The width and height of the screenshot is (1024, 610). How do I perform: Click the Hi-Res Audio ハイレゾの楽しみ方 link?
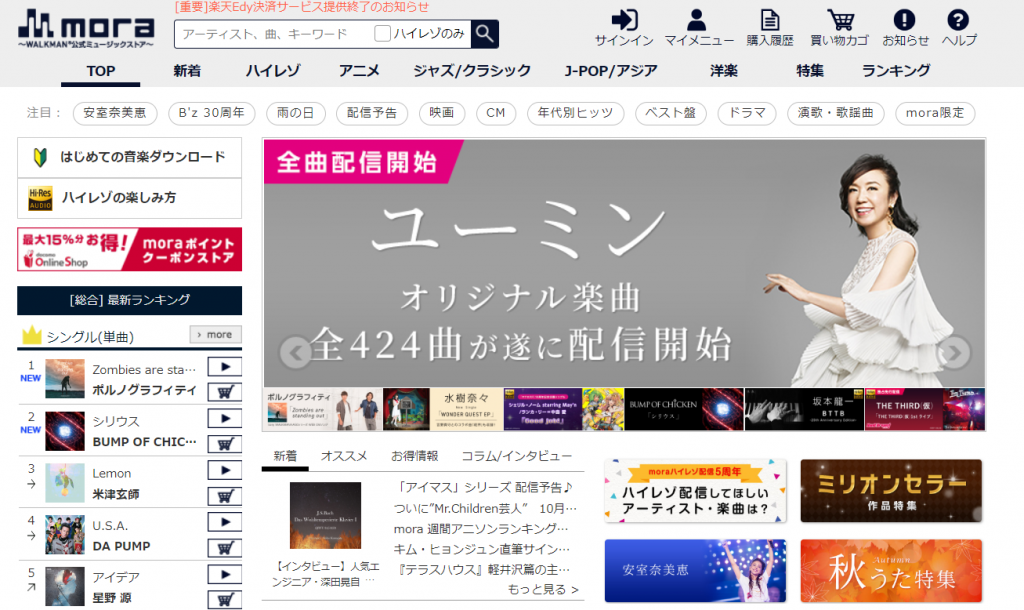coord(129,198)
